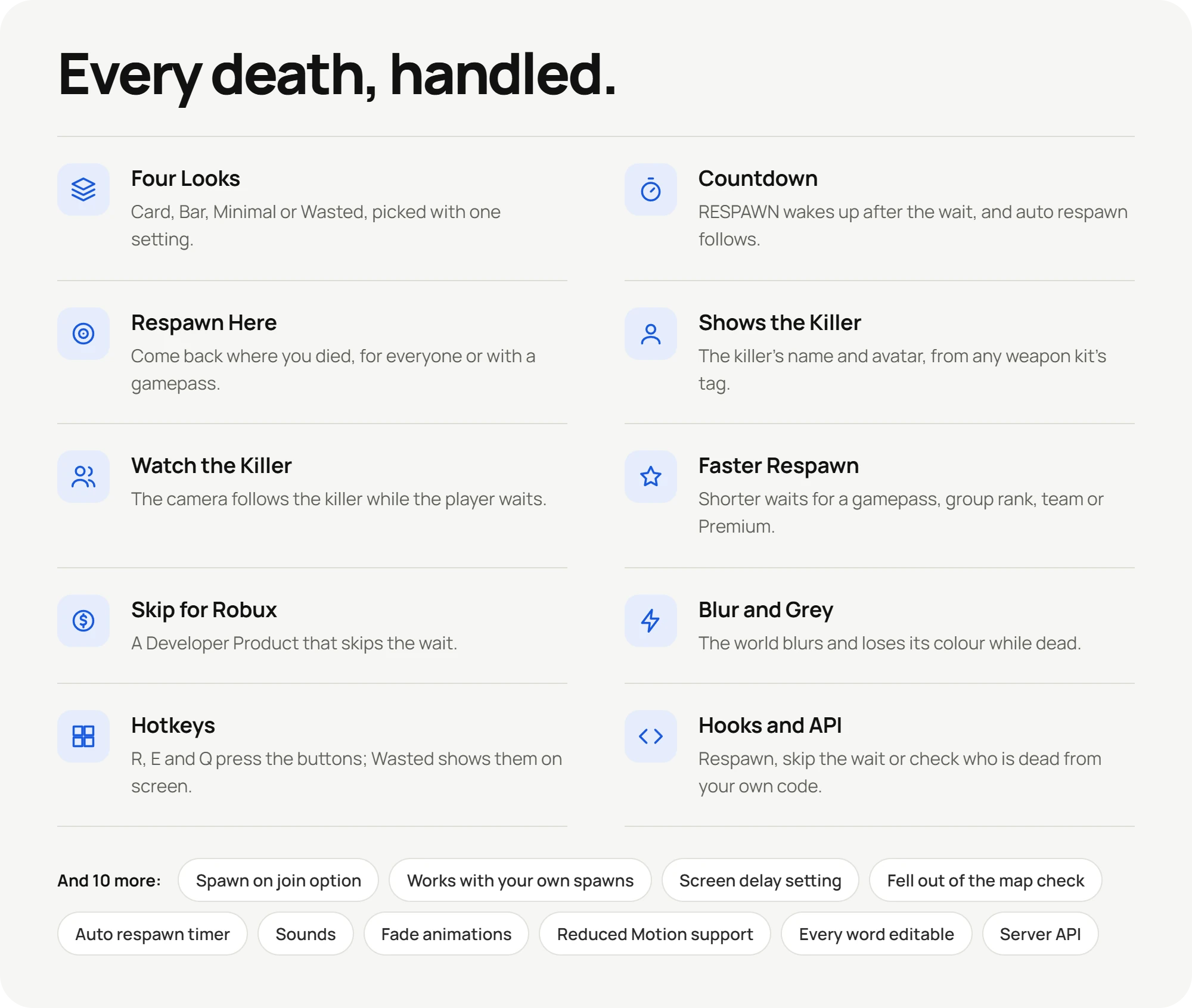
Task: Click the stopwatch icon next to Countdown
Action: coord(651,189)
